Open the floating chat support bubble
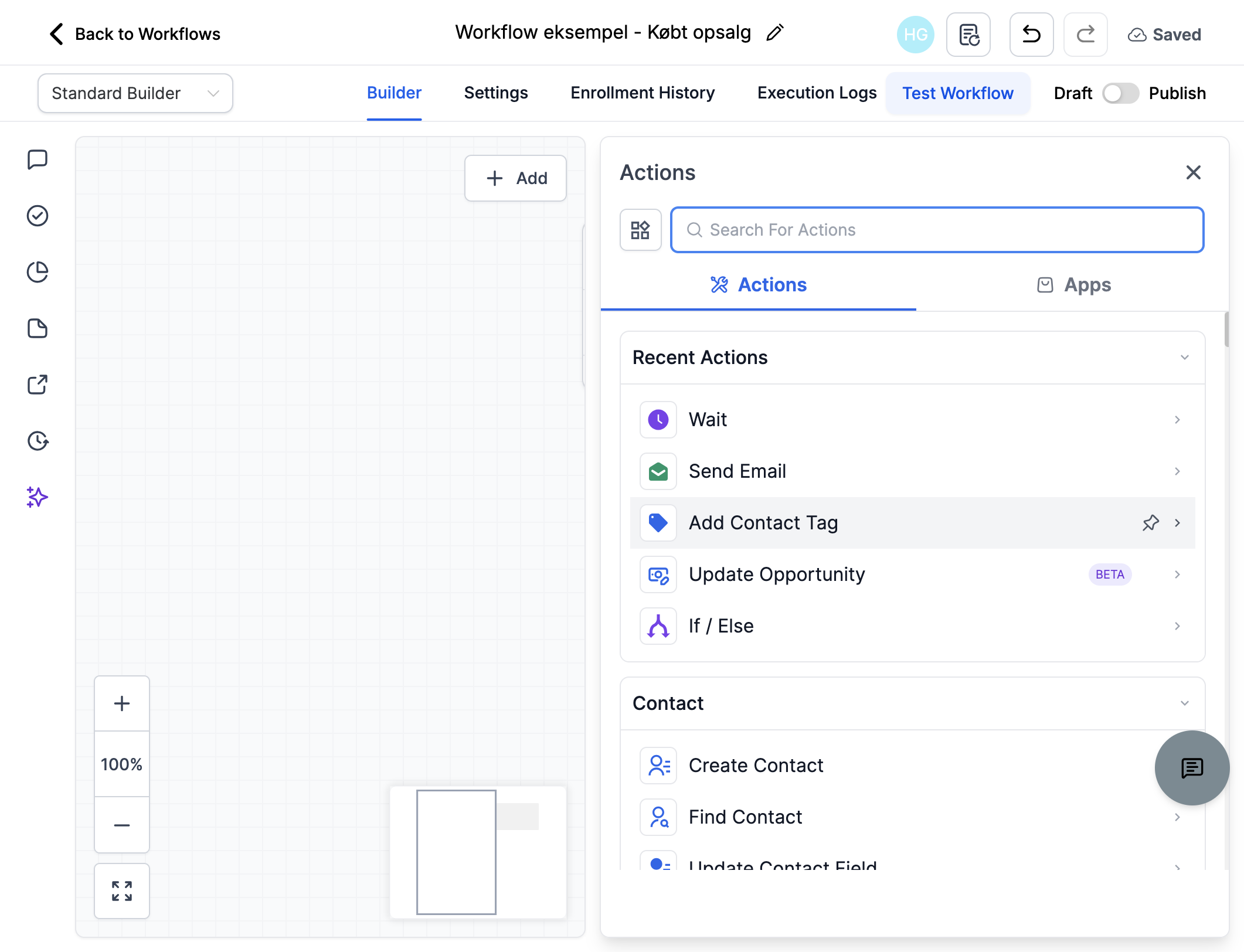 (1192, 768)
